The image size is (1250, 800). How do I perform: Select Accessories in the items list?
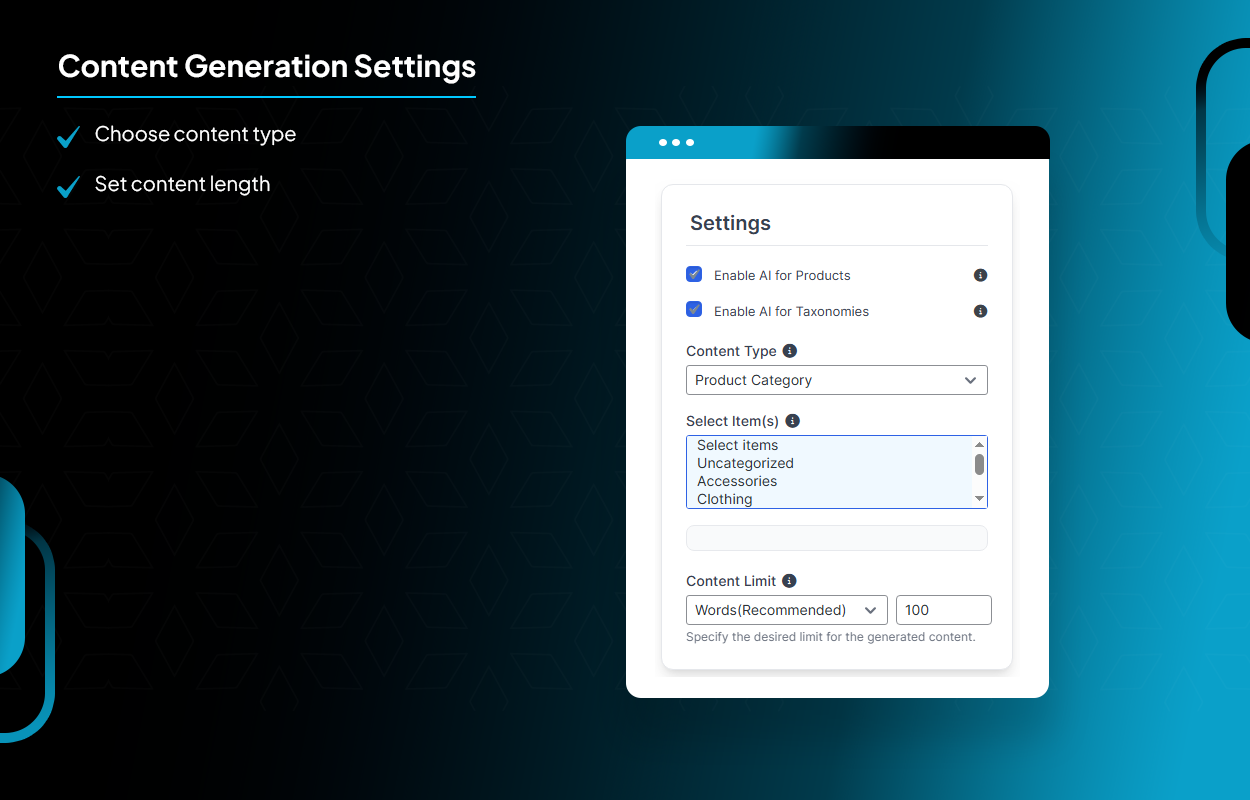[x=737, y=481]
